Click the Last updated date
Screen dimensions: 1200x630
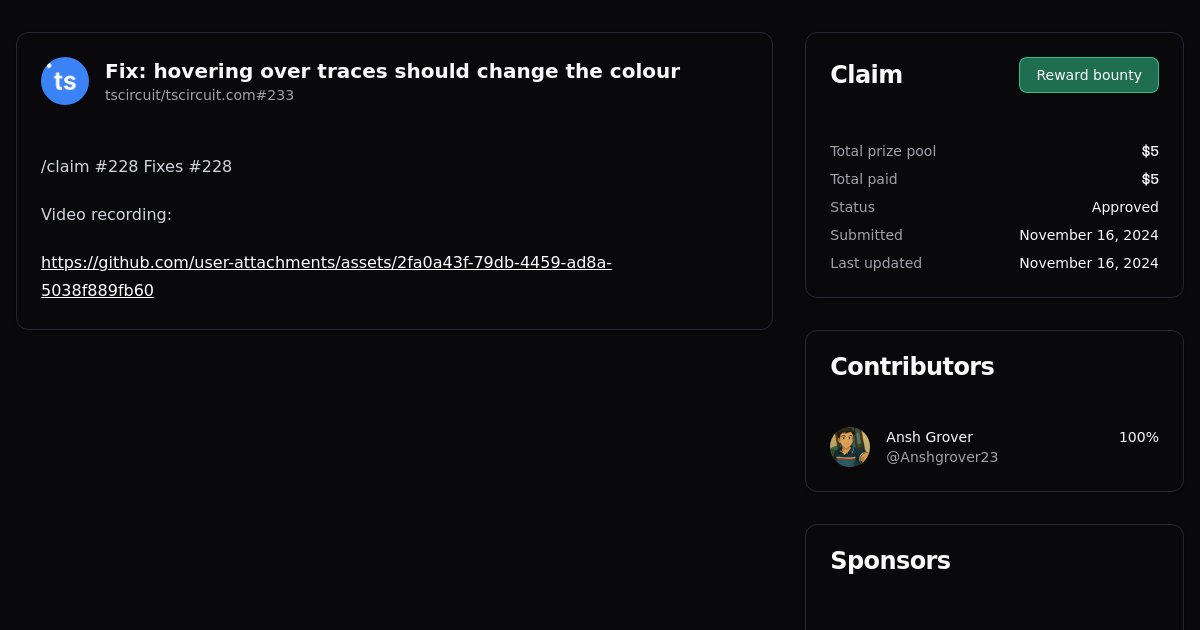tap(1088, 263)
